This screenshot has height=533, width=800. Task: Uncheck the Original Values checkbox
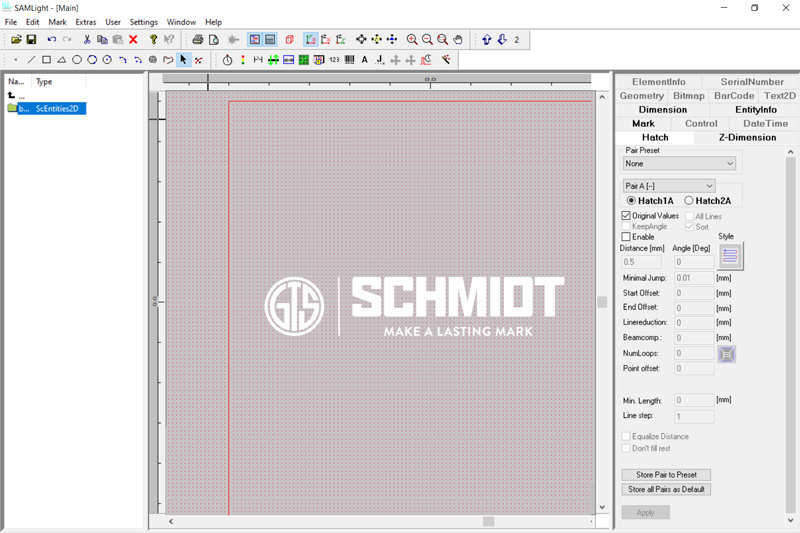pos(626,216)
